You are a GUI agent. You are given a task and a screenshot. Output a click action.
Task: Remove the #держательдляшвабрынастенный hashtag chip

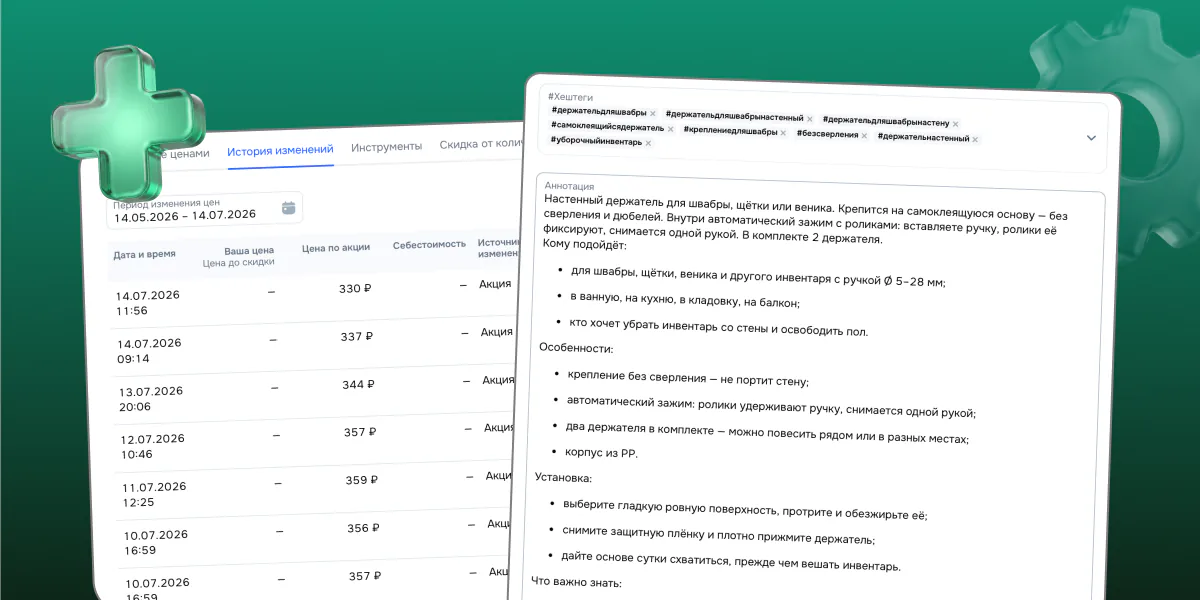(x=810, y=119)
